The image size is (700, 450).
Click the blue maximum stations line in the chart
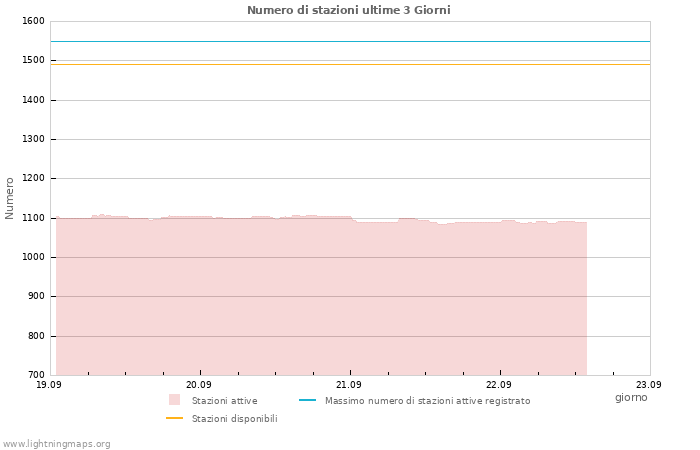(x=350, y=42)
